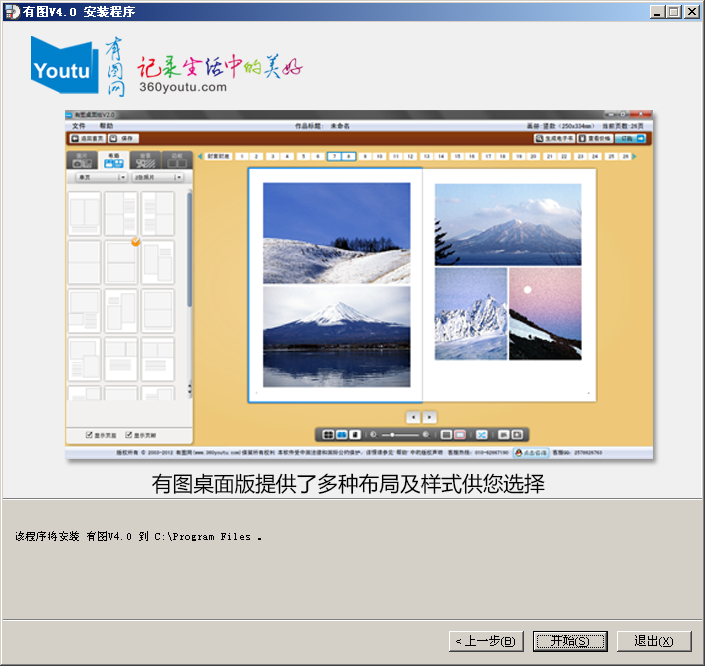Select the 边框 border tab icon

pos(176,160)
